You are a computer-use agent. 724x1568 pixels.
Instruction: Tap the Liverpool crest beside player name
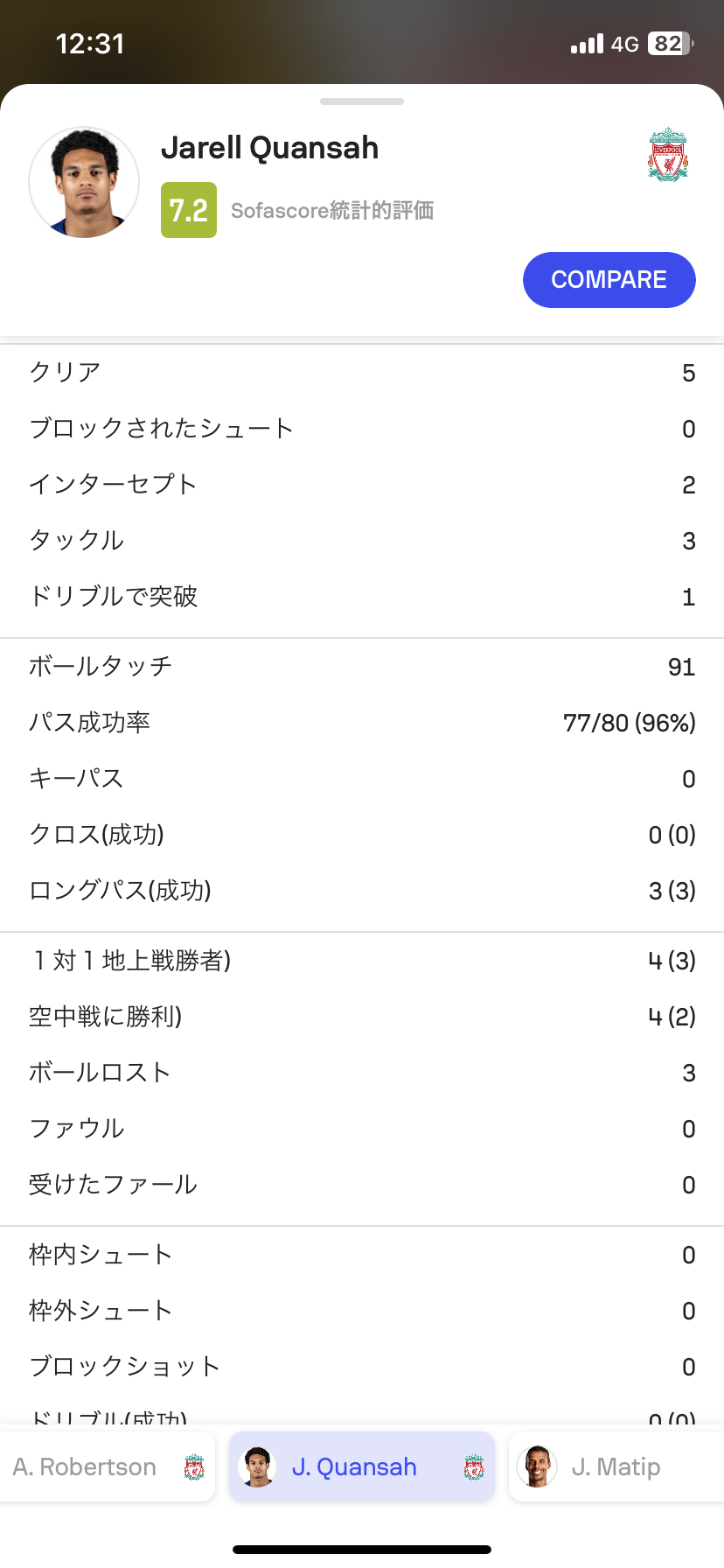click(668, 155)
